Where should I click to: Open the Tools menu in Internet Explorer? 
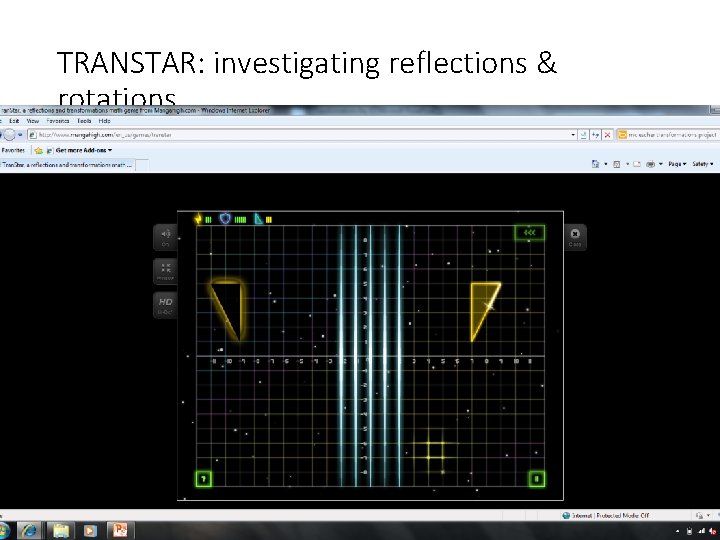tap(84, 121)
